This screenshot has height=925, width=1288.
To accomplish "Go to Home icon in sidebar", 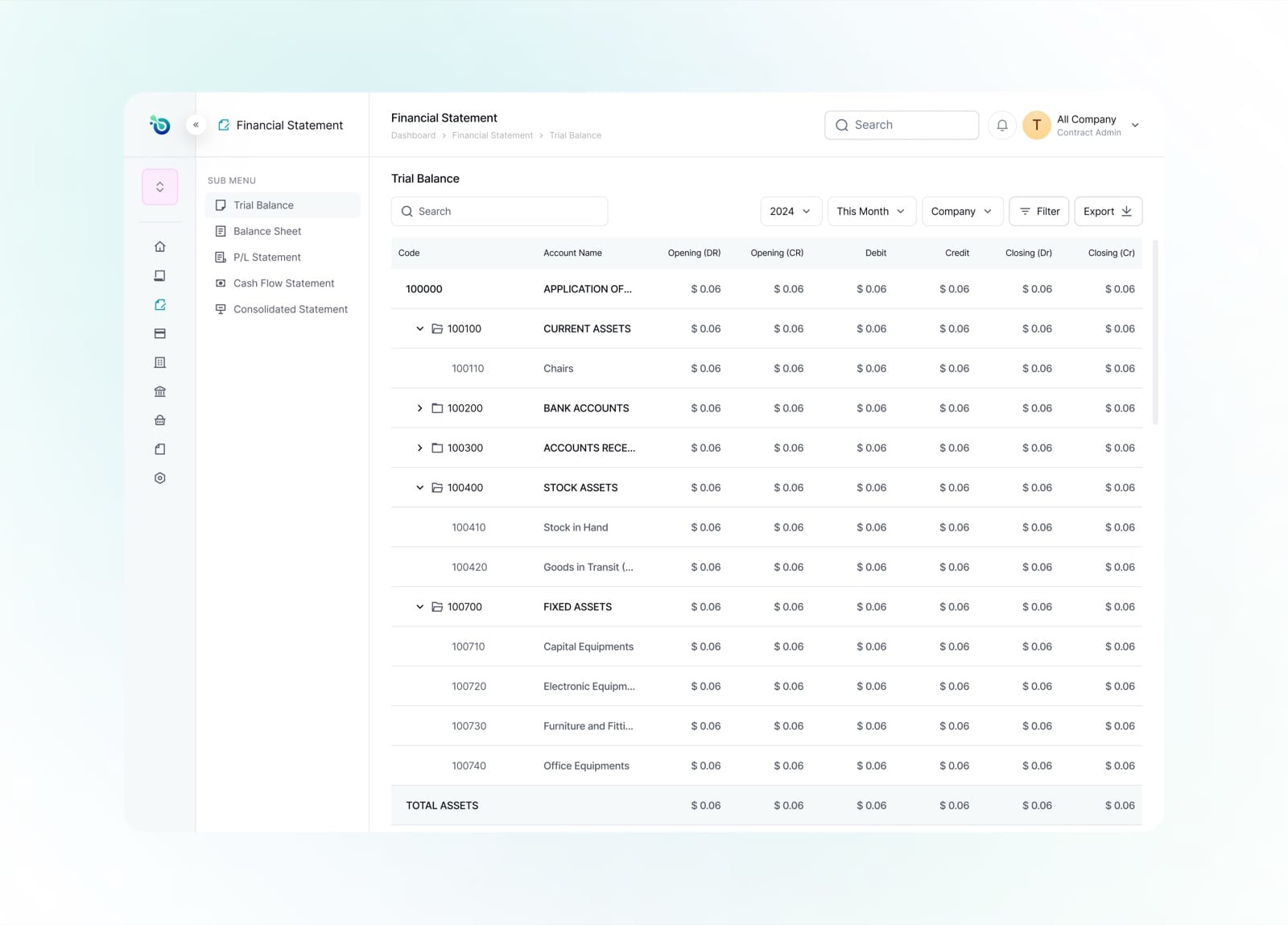I will pos(160,246).
